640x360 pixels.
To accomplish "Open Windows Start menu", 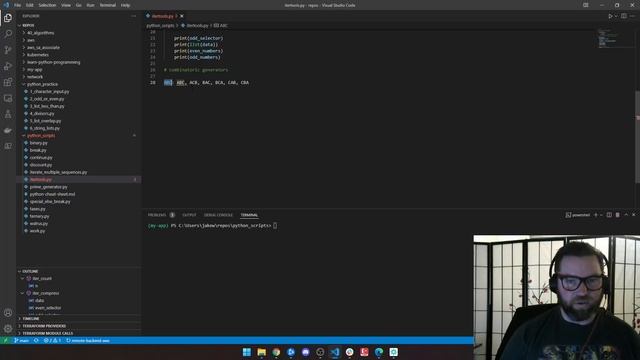I will pos(247,352).
